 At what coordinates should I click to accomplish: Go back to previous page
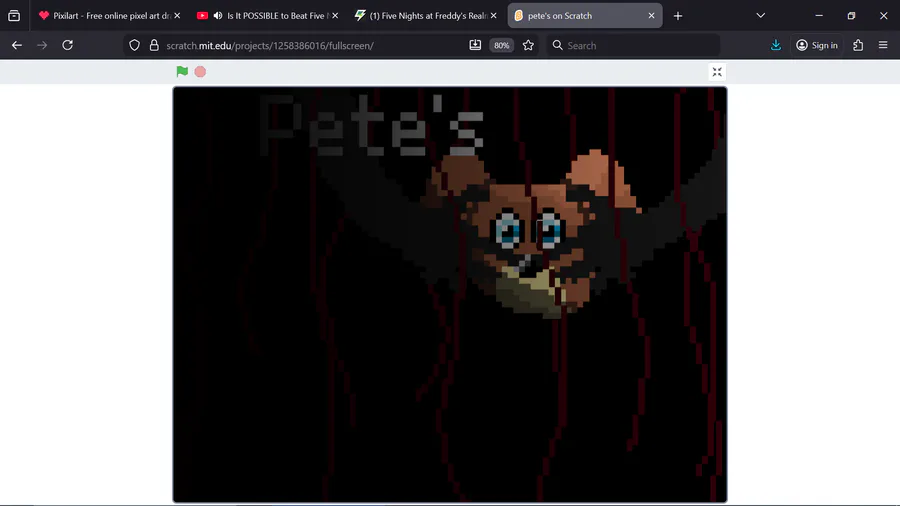coord(17,45)
